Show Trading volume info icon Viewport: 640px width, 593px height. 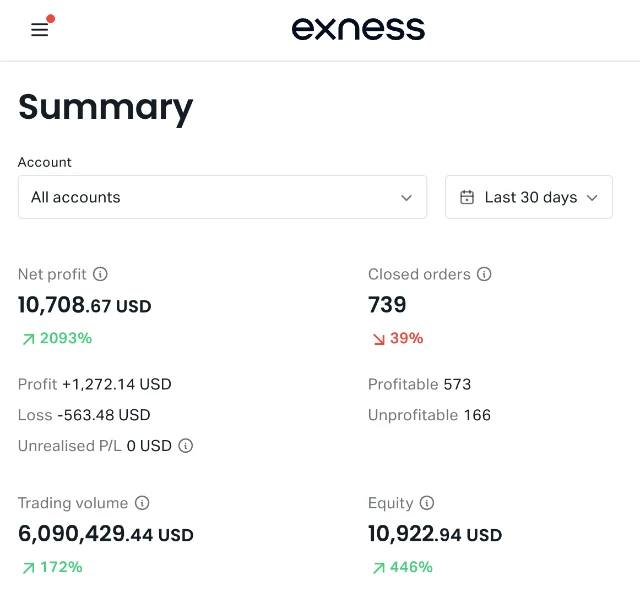(142, 503)
